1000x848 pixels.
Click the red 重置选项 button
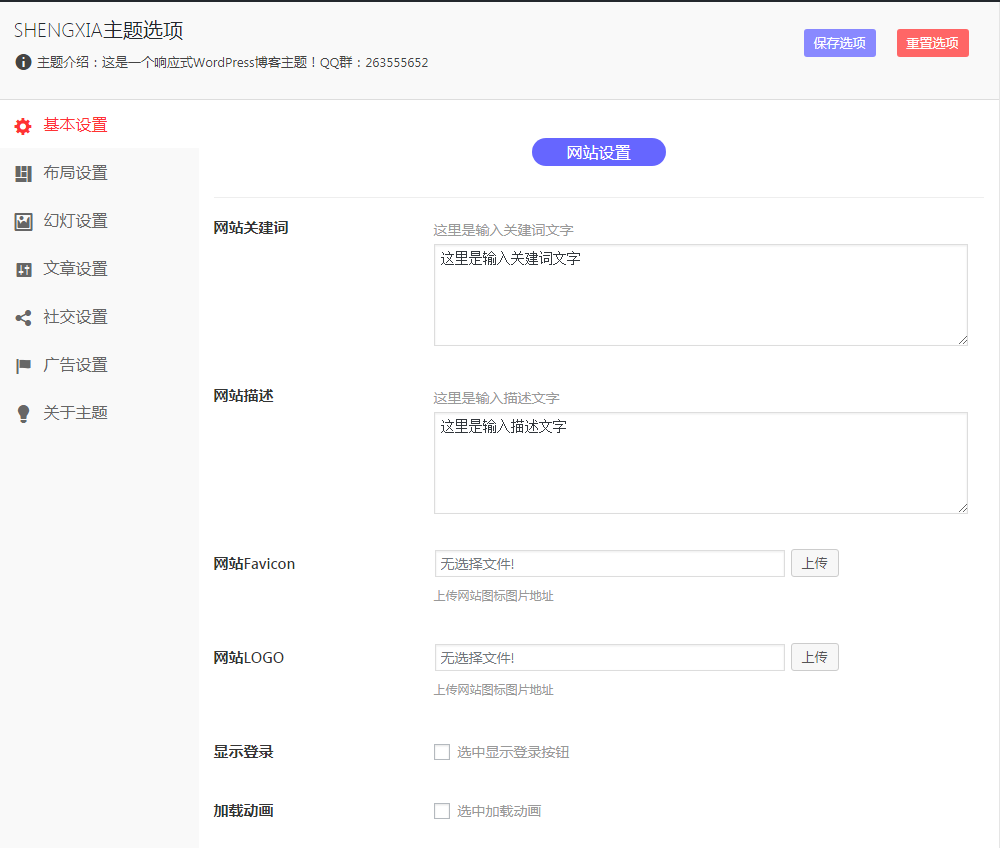point(932,43)
